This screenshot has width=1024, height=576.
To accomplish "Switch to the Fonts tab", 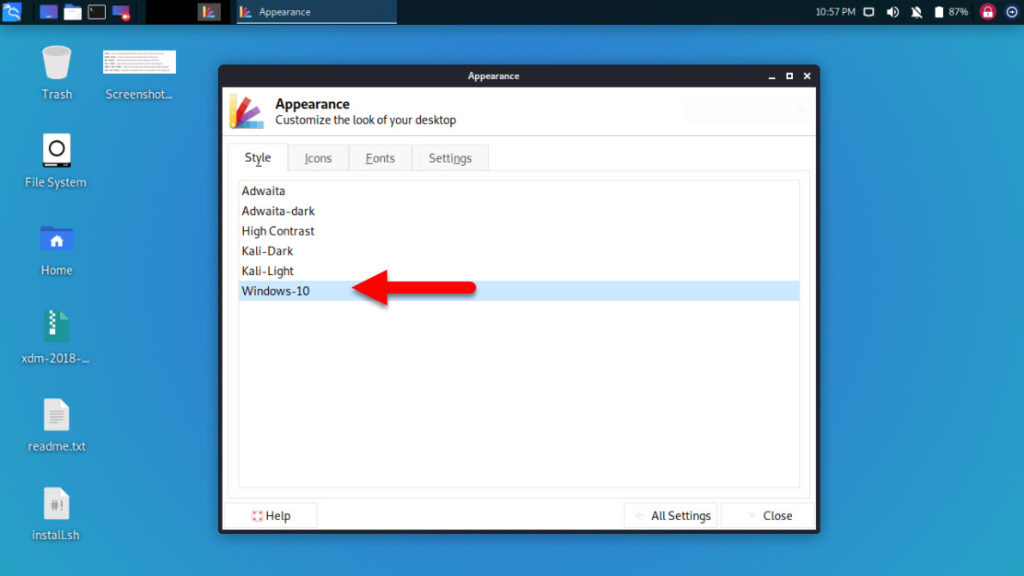I will (x=380, y=158).
